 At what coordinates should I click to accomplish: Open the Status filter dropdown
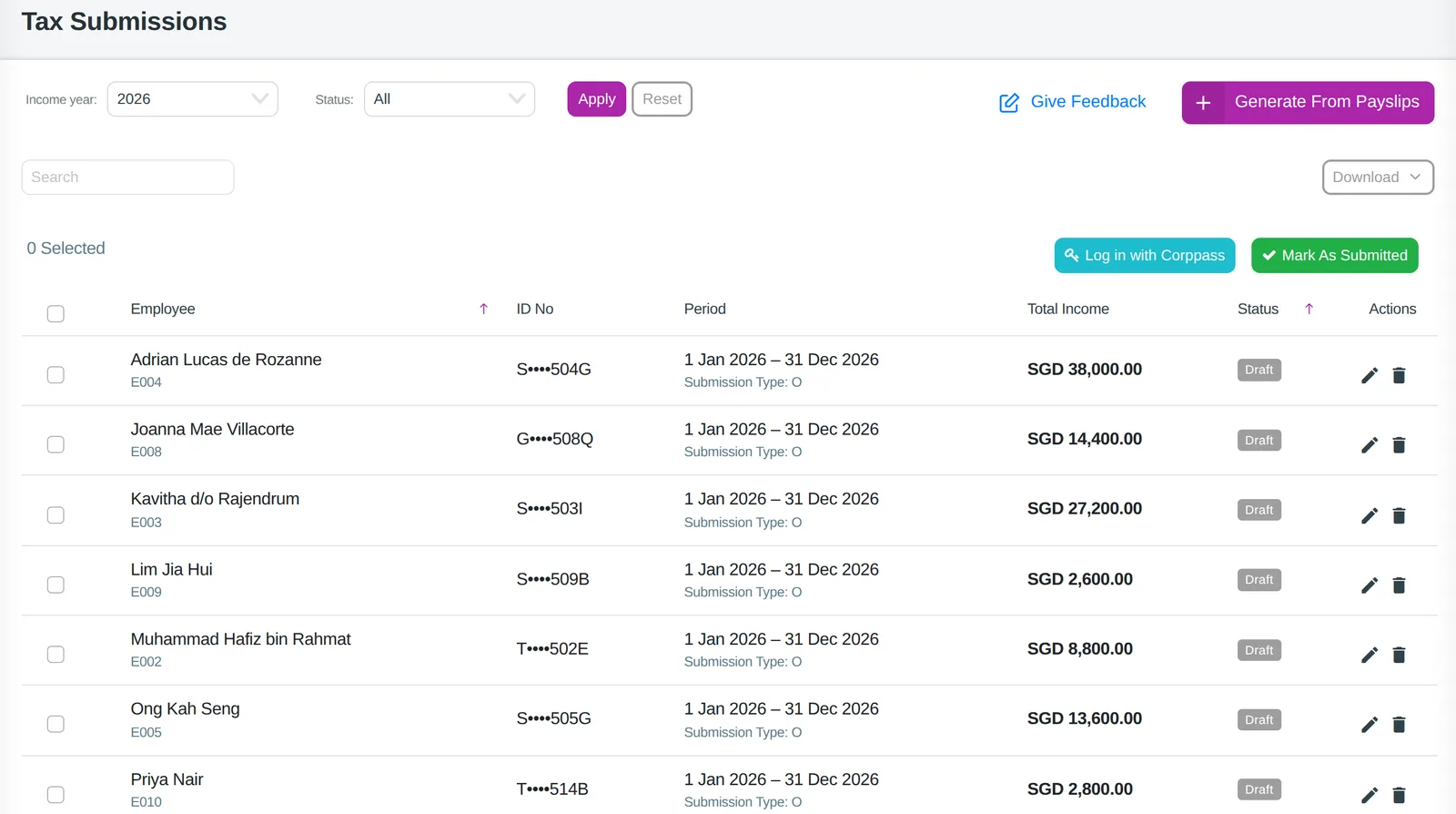click(450, 99)
